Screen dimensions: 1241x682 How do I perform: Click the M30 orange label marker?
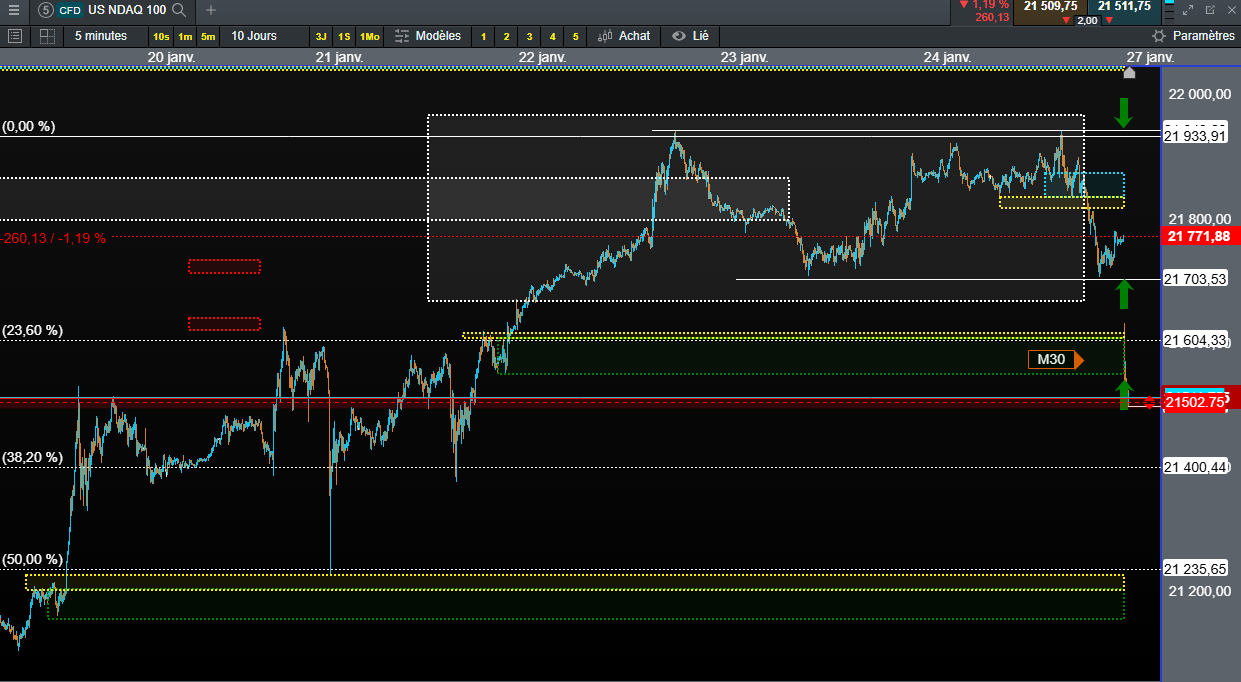point(1055,360)
